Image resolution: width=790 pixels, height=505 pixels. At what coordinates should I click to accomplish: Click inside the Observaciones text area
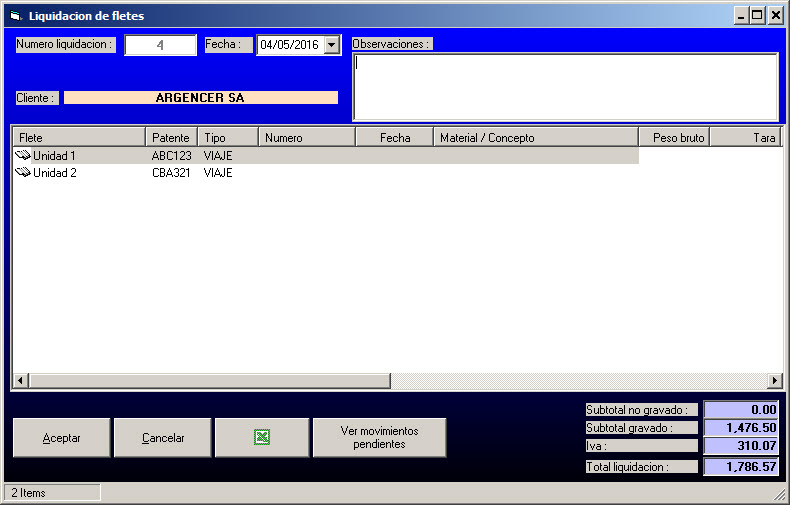pos(565,87)
